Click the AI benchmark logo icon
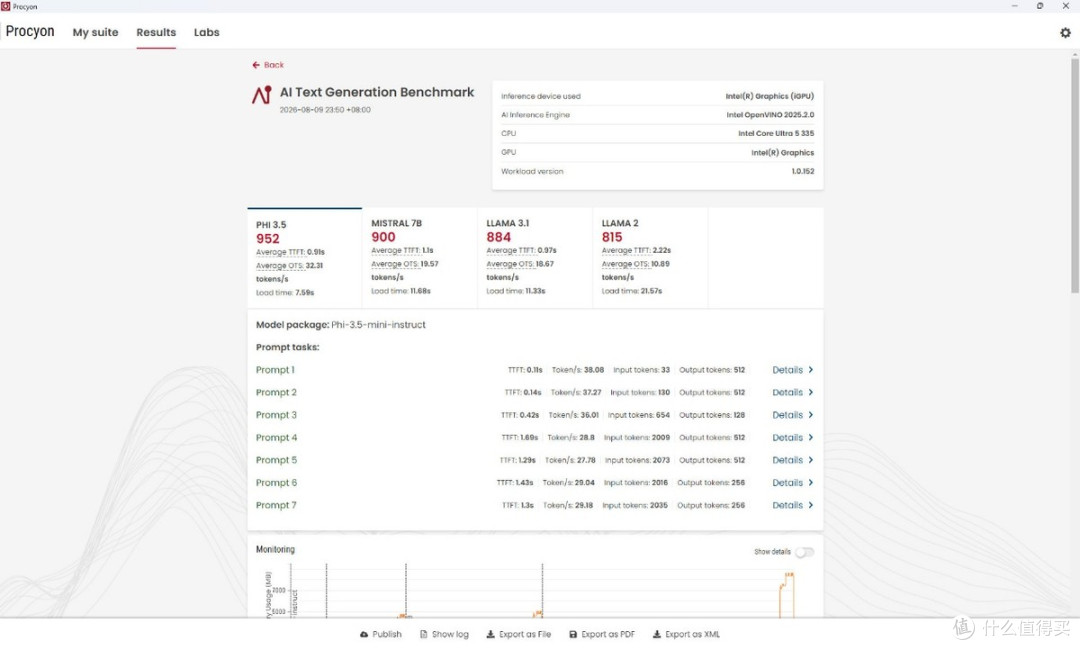1080x650 pixels. tap(262, 95)
